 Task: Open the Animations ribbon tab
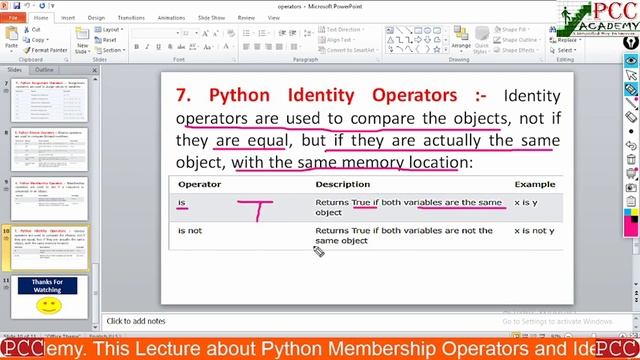click(x=171, y=18)
